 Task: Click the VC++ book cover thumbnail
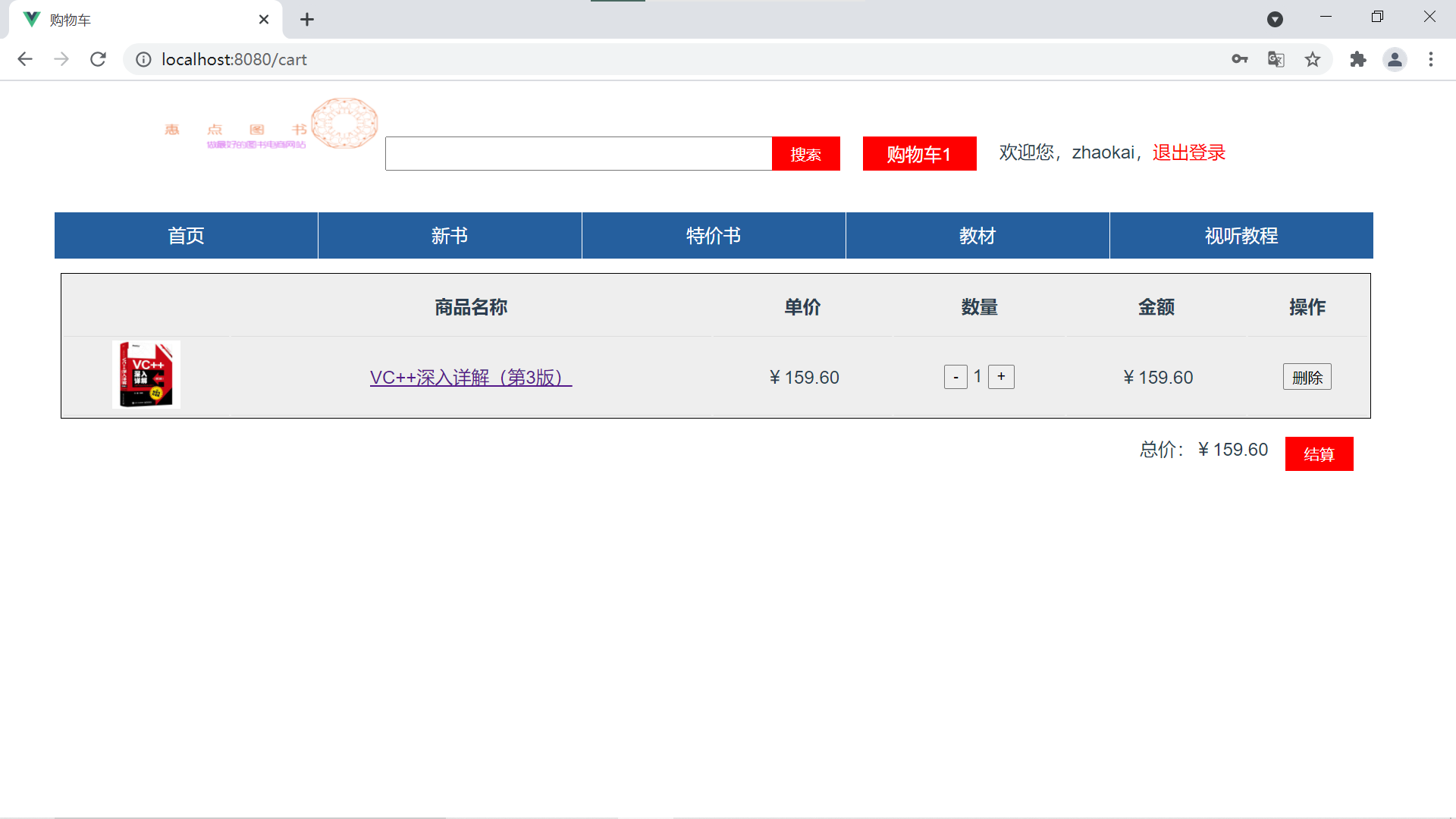[146, 373]
